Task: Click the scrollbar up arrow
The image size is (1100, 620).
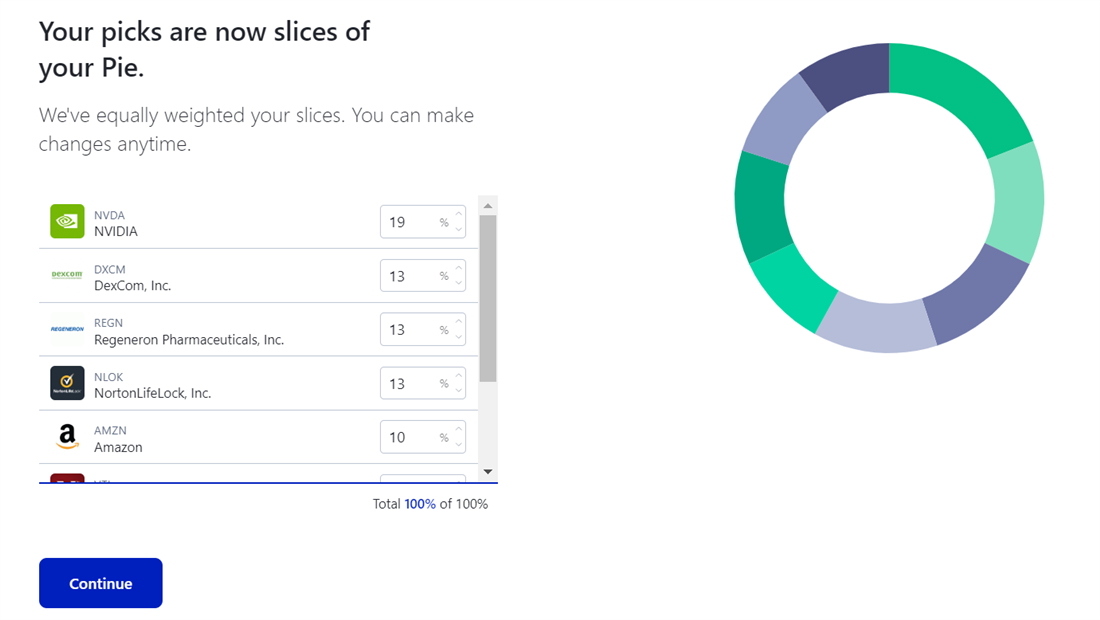Action: [488, 206]
